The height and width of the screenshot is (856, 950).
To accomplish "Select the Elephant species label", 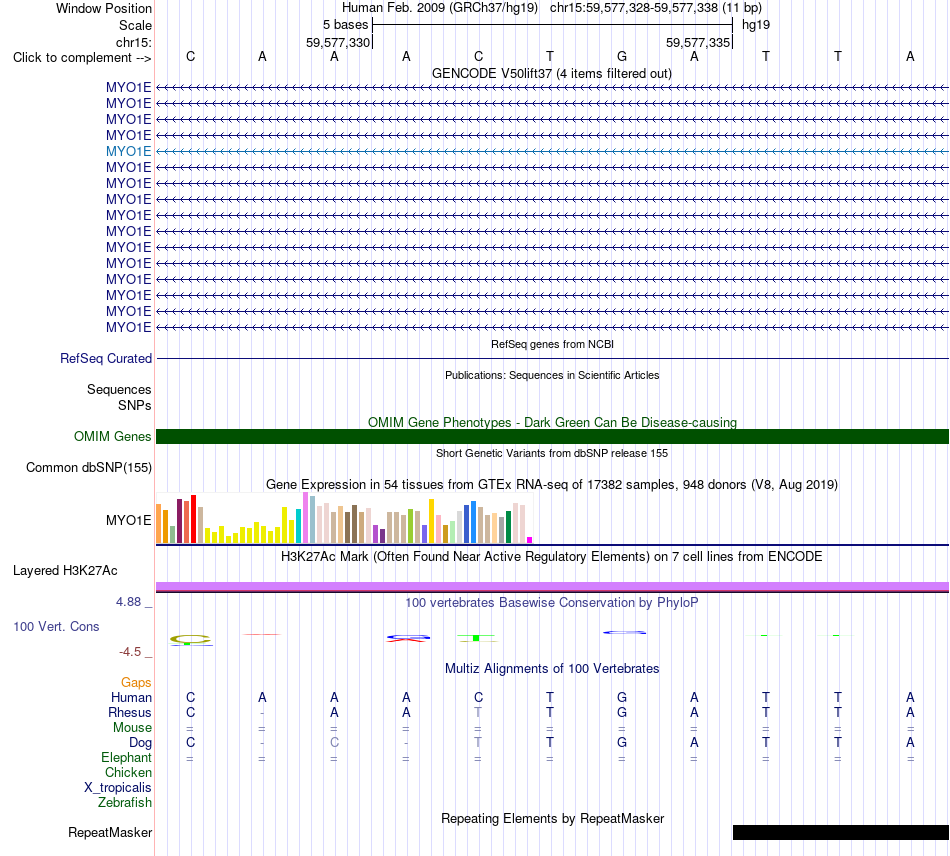I will click(126, 757).
